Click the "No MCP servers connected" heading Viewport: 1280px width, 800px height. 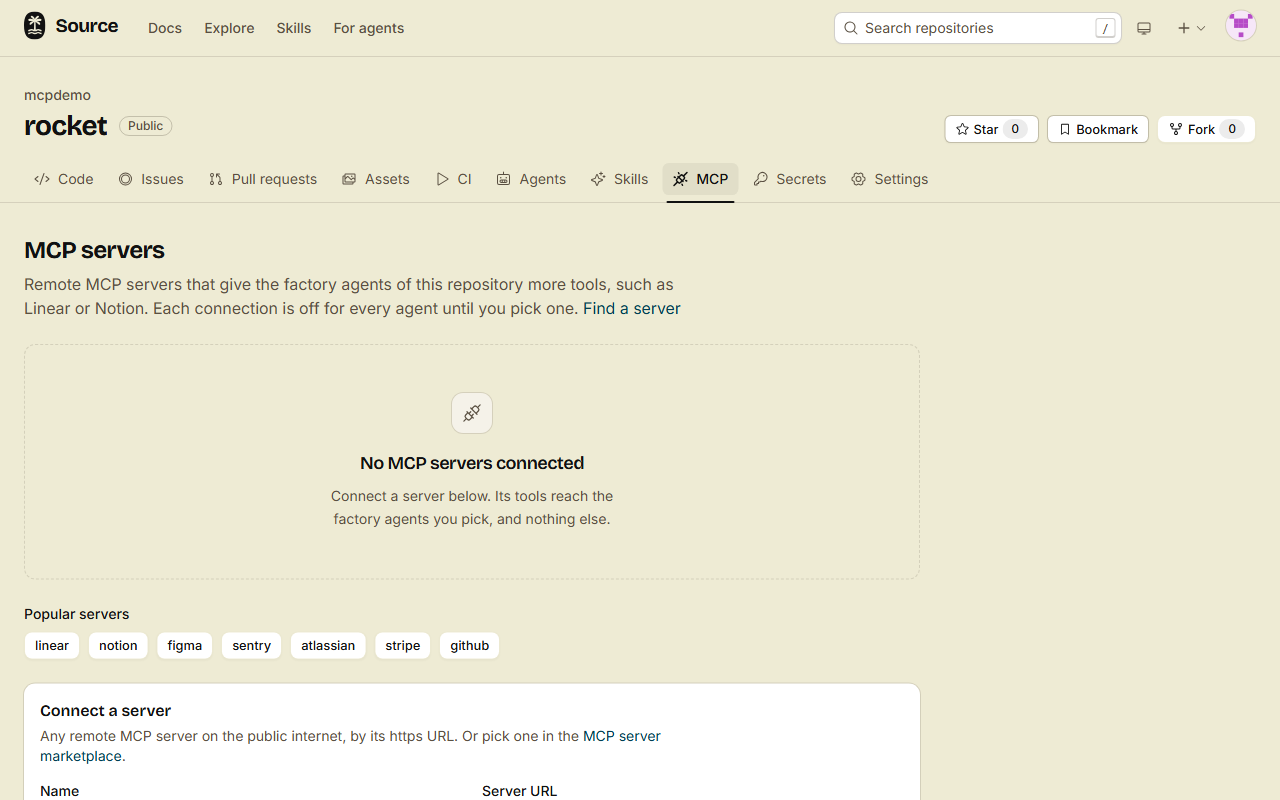point(472,463)
